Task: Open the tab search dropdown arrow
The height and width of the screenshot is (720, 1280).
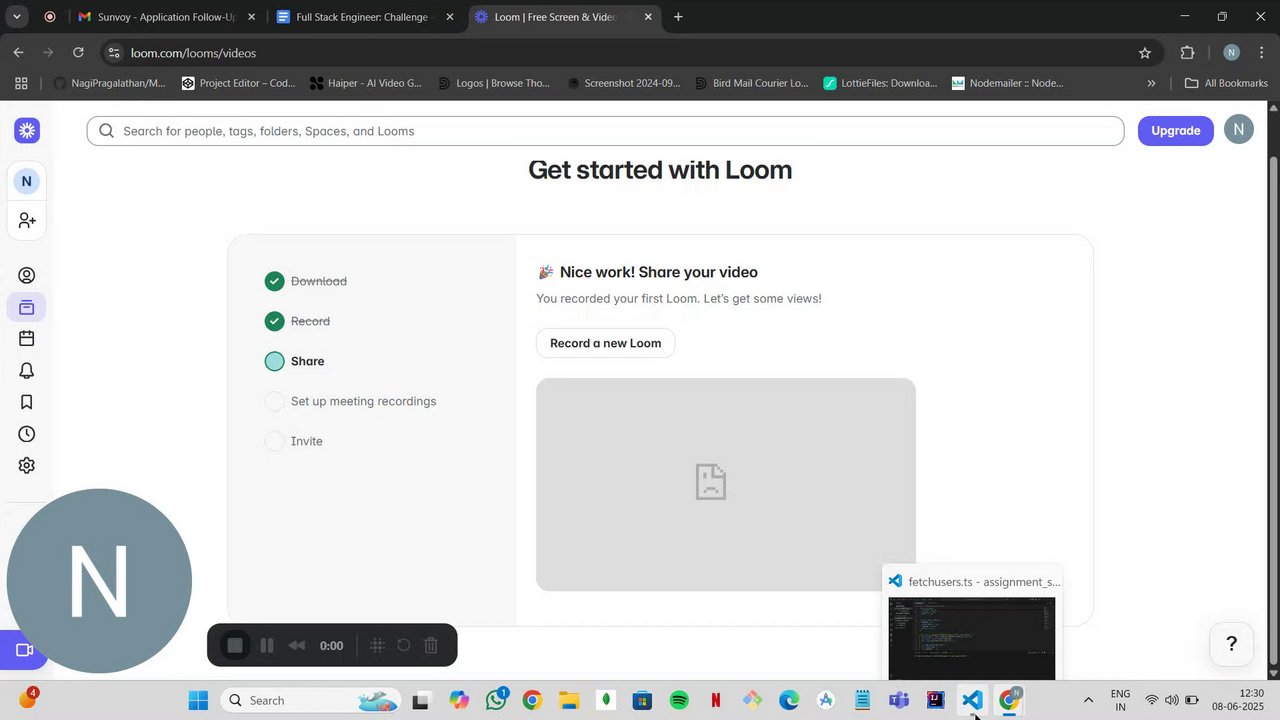Action: (17, 17)
